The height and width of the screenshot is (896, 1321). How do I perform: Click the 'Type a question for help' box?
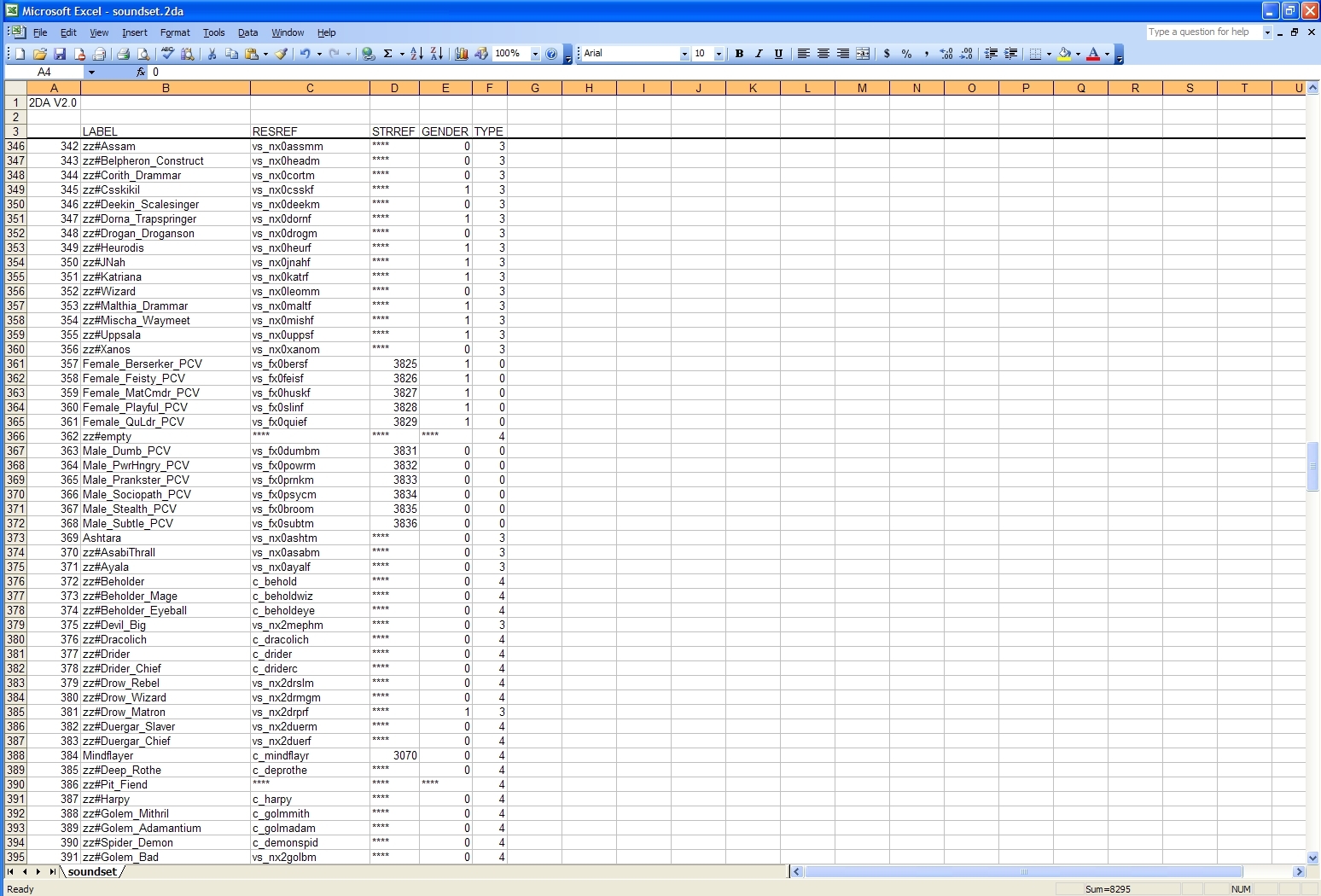(x=1203, y=32)
